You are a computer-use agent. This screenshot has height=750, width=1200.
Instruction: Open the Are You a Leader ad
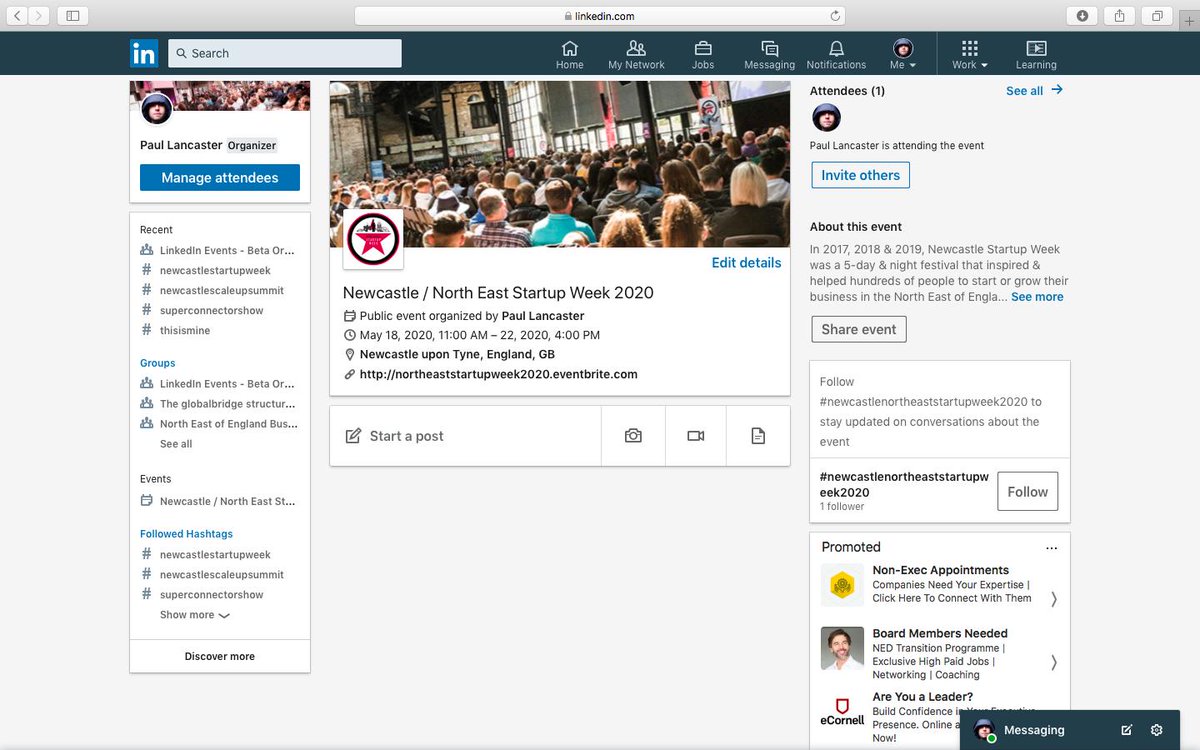point(922,697)
